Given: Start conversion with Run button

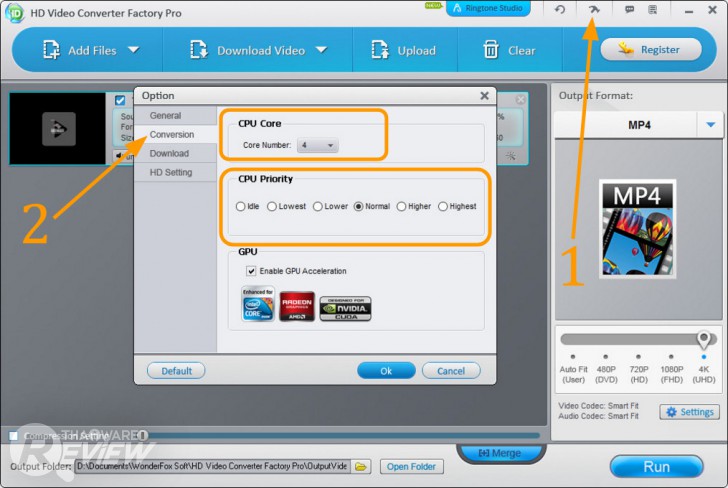Looking at the screenshot, I should coord(656,467).
